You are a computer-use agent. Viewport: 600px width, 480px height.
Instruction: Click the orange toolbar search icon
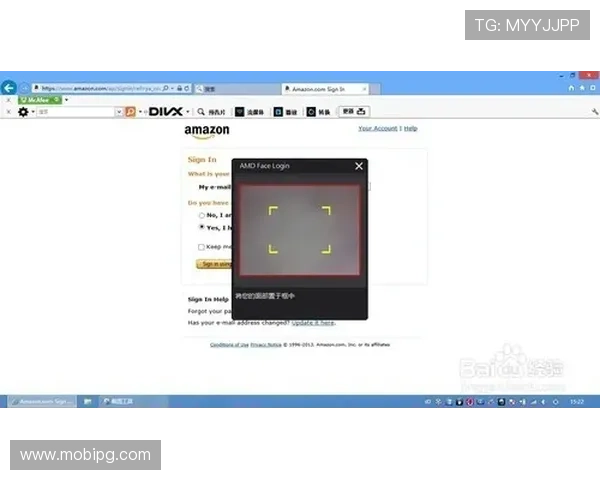[x=129, y=112]
